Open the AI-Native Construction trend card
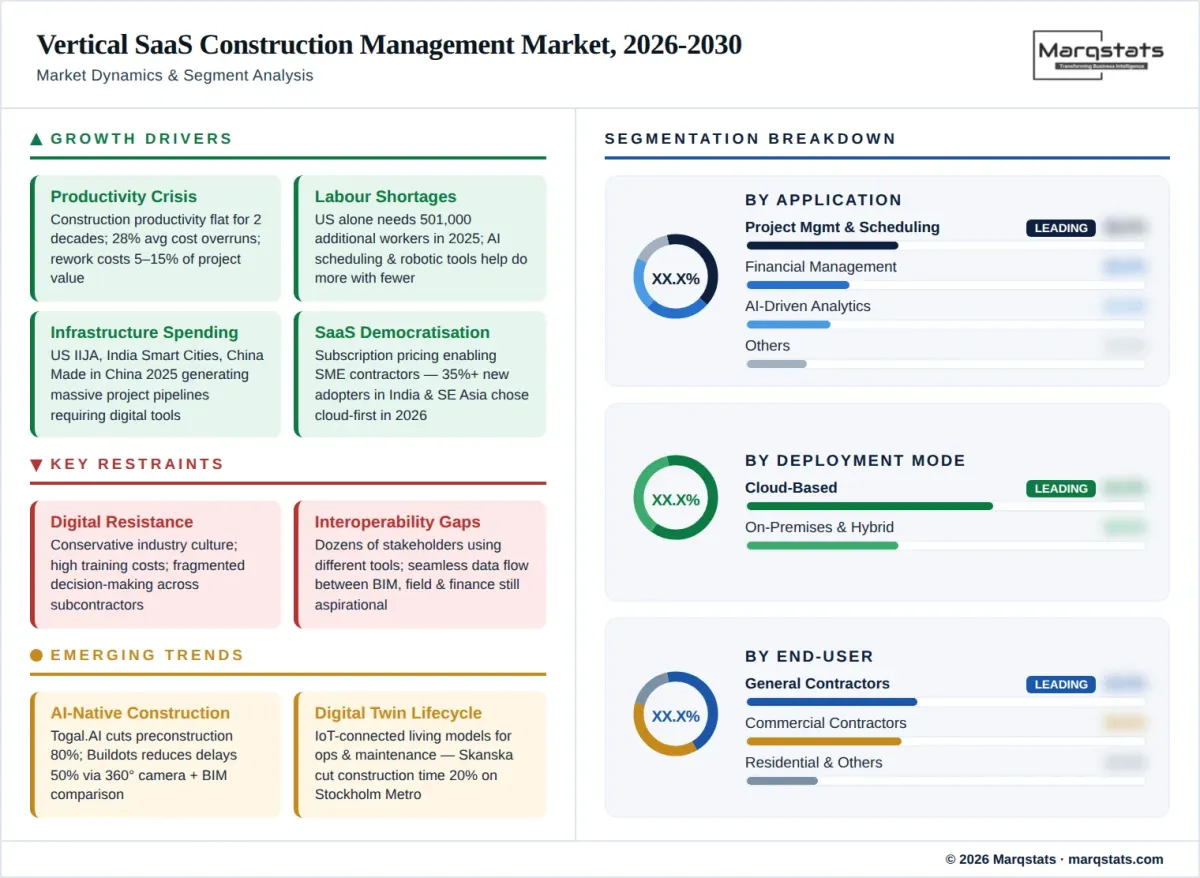The image size is (1200, 878). [156, 753]
